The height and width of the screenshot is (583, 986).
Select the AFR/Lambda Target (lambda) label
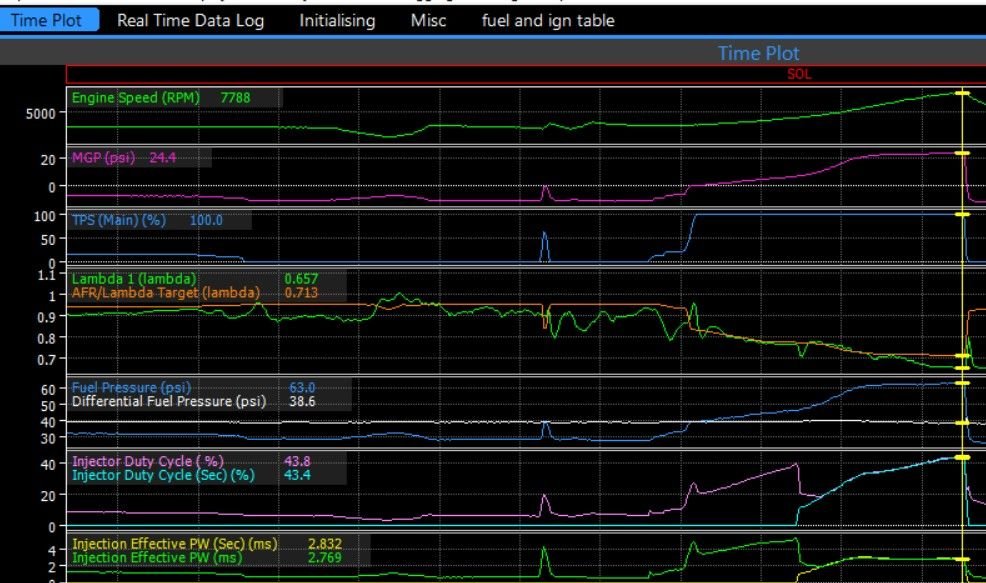(x=165, y=292)
